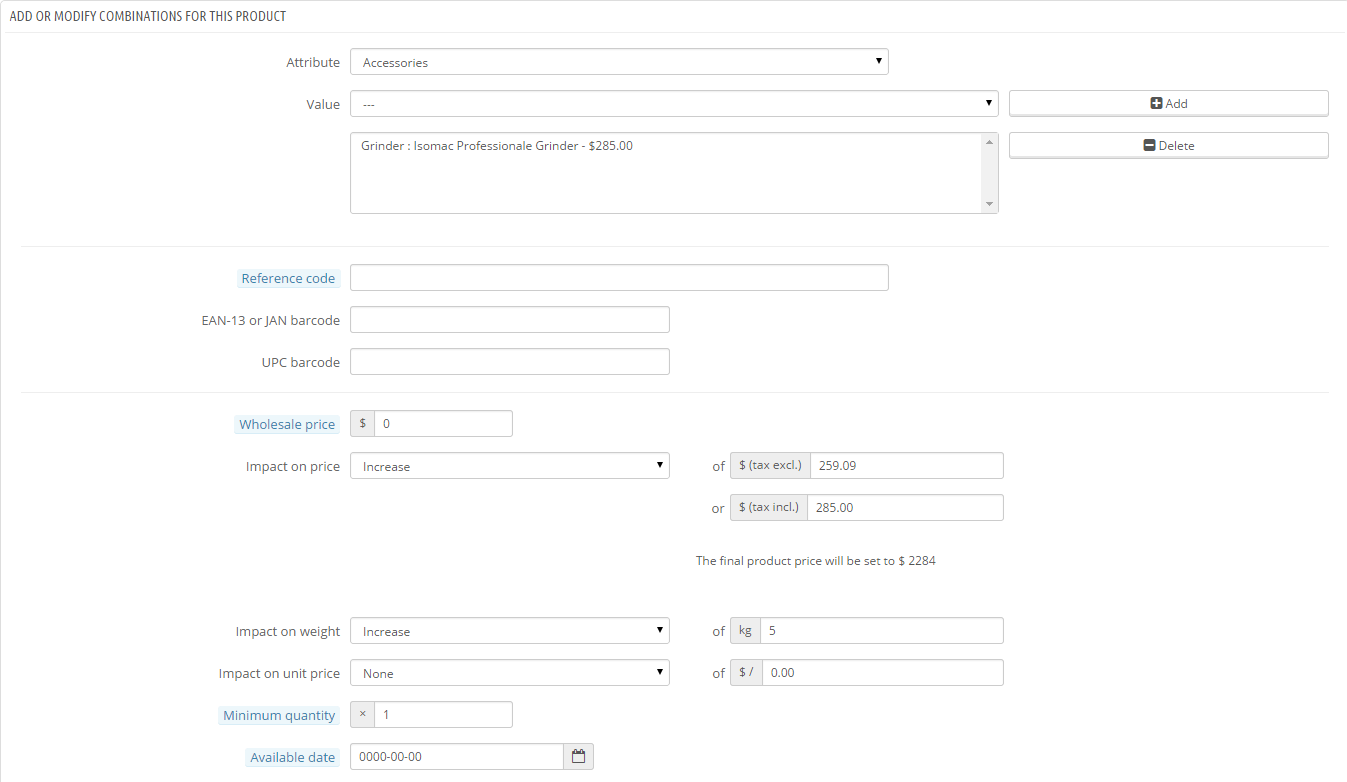Click the Impact on price label
Screen dimensions: 1347x782
[293, 467]
